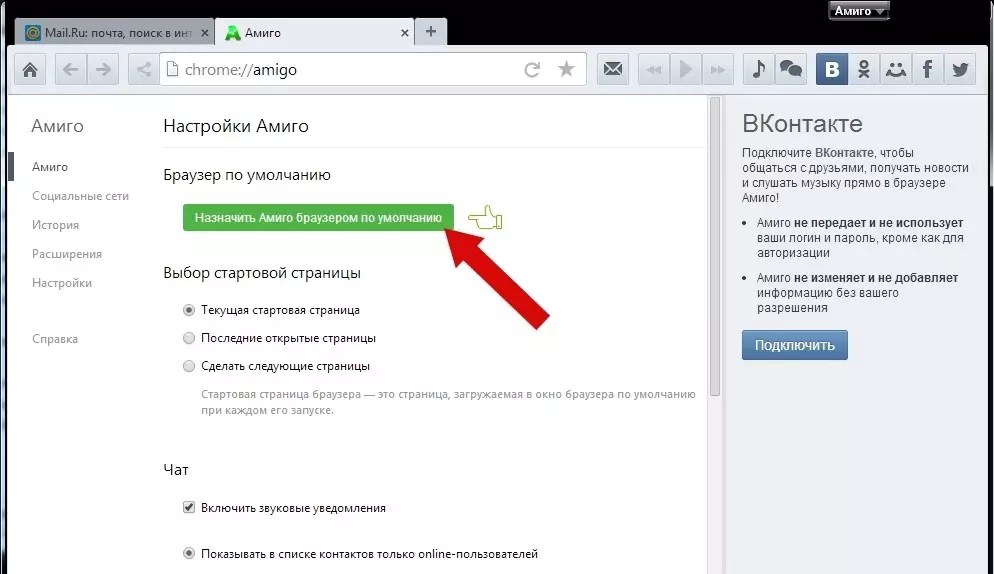Screen dimensions: 994x574
Task: Toggle 'Включить звуковые уведомления' checkbox
Action: [189, 508]
